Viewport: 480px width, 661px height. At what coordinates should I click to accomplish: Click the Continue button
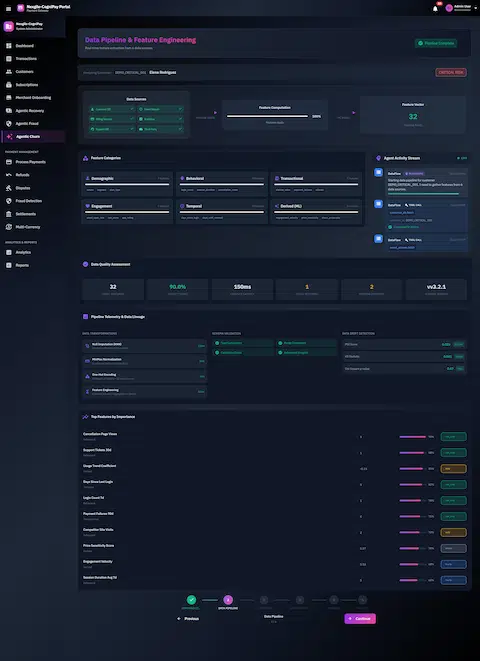coord(360,618)
